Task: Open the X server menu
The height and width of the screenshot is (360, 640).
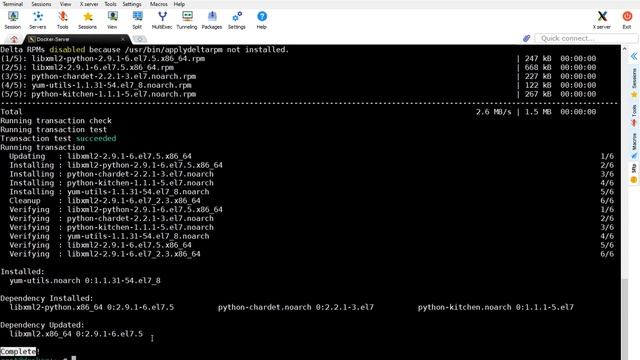Action: (x=89, y=4)
